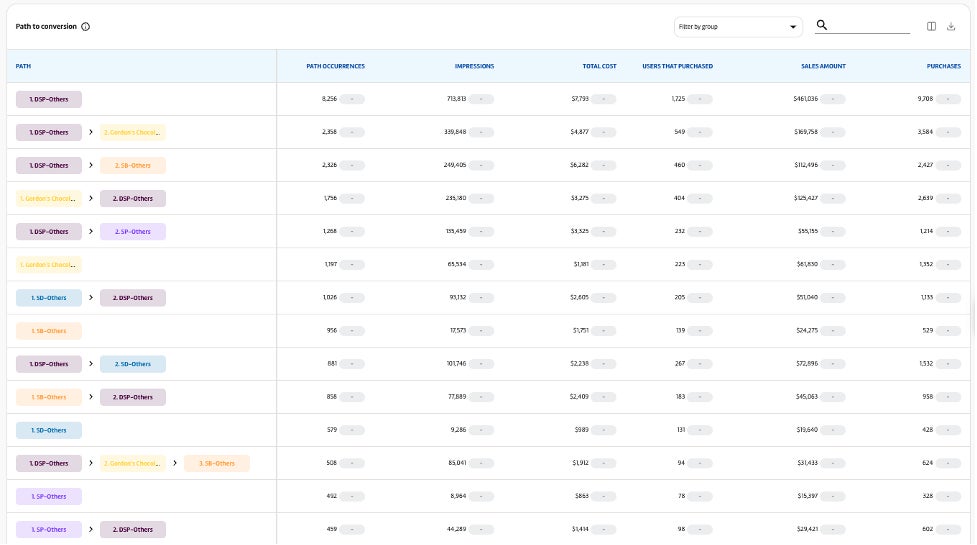Click the Path column header
Viewport: 977px width, 545px height.
click(23, 66)
